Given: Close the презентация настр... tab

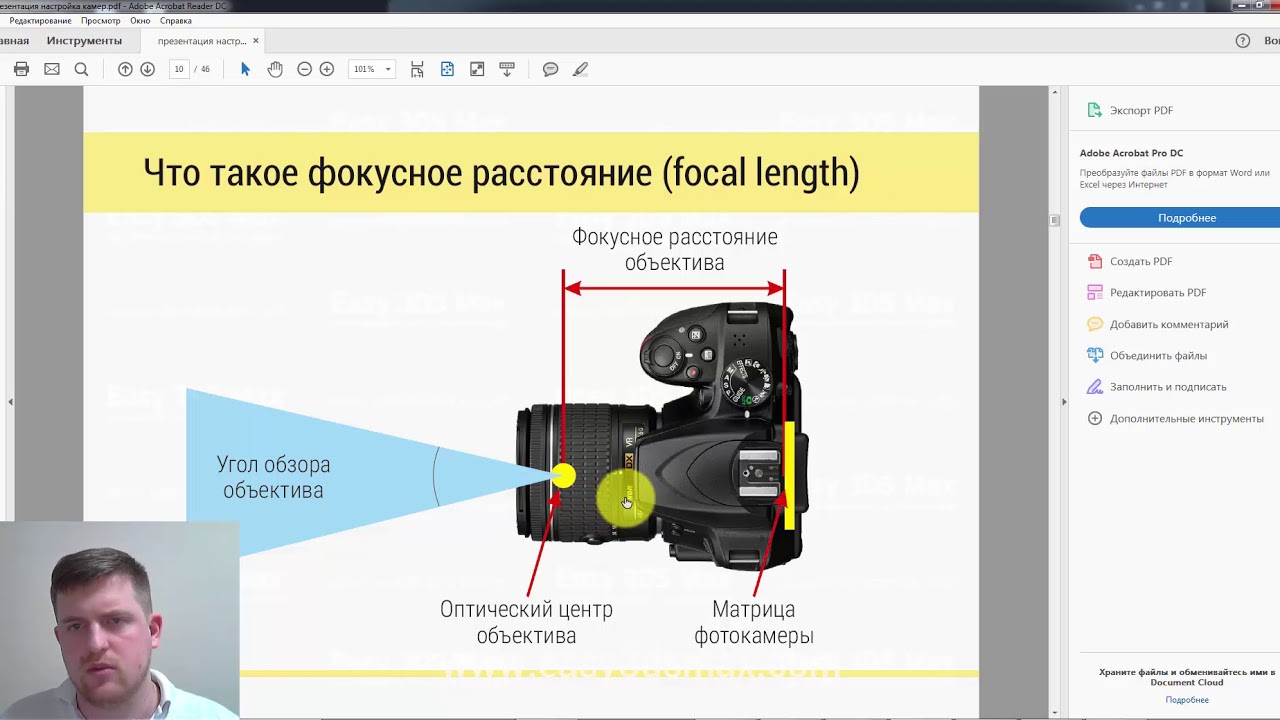Looking at the screenshot, I should click(x=256, y=41).
